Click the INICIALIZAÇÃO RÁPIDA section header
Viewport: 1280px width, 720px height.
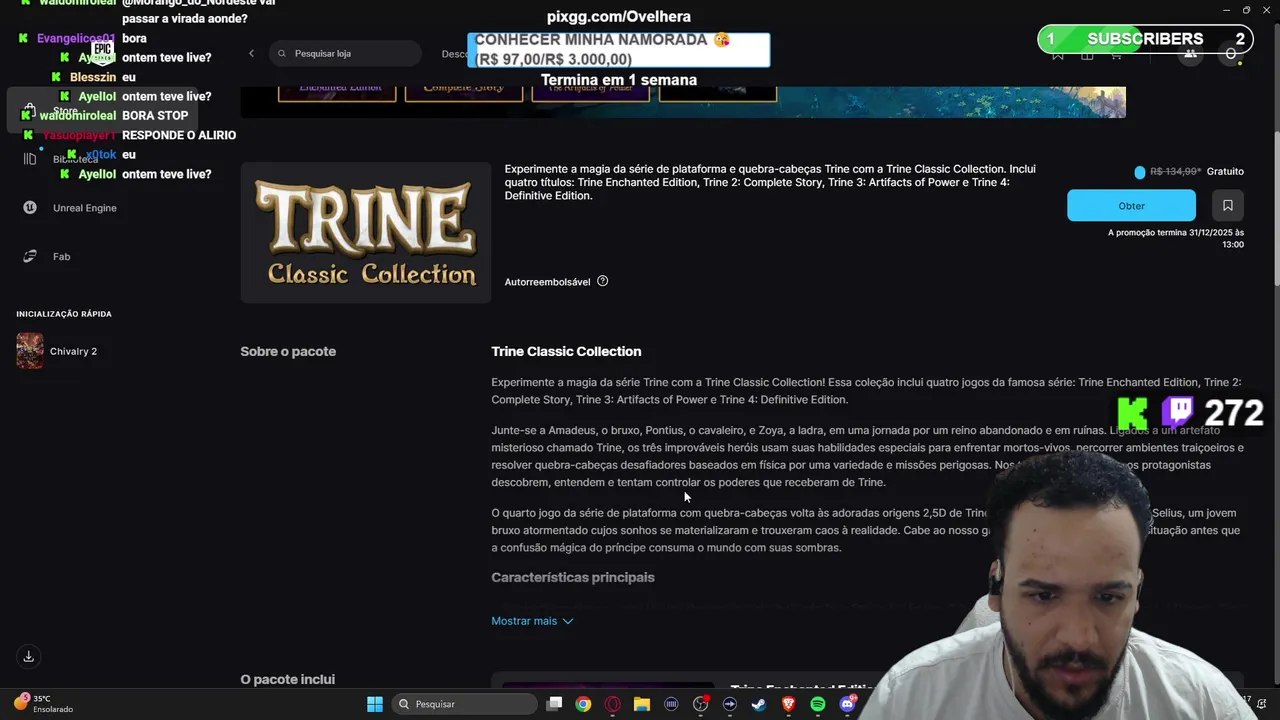pyautogui.click(x=64, y=314)
